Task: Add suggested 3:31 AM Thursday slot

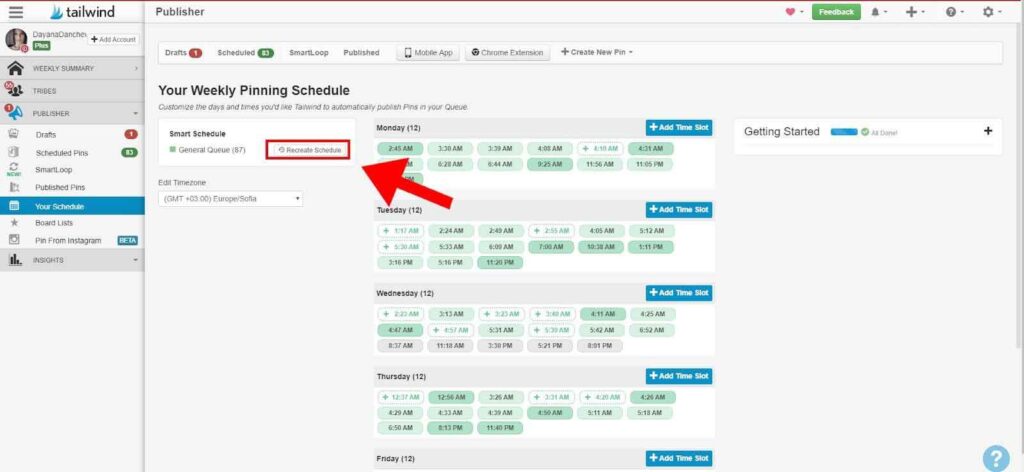Action: point(552,397)
